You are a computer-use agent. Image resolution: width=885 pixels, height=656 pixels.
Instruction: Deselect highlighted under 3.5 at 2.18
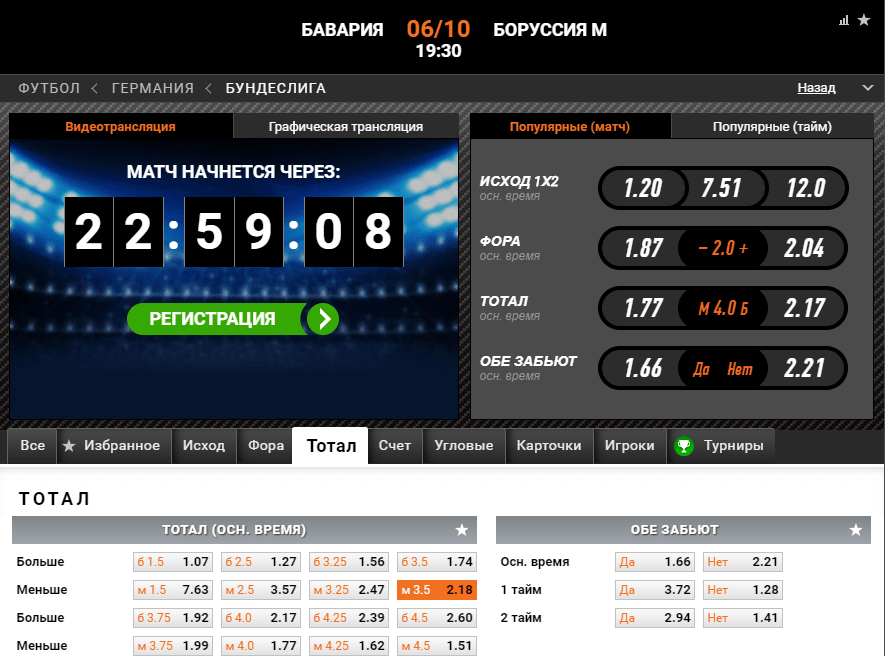(x=437, y=590)
